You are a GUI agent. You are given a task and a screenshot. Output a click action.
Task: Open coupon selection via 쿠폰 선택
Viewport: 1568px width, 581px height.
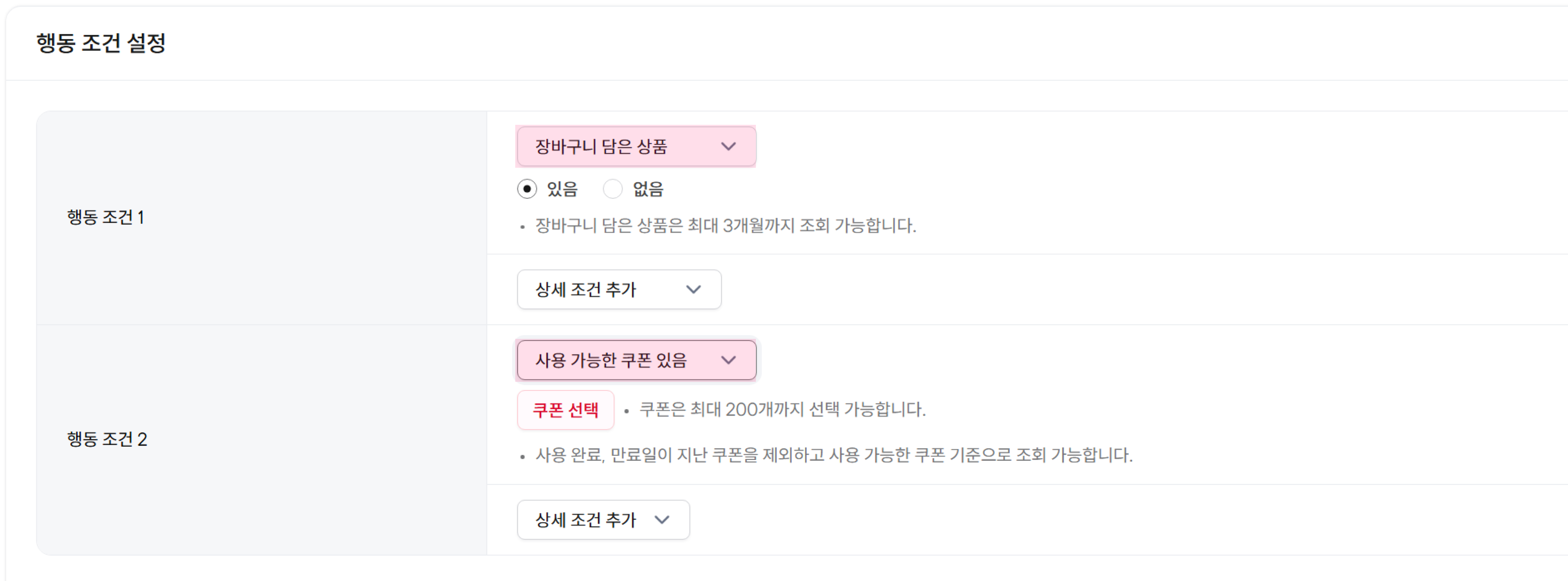click(x=565, y=410)
